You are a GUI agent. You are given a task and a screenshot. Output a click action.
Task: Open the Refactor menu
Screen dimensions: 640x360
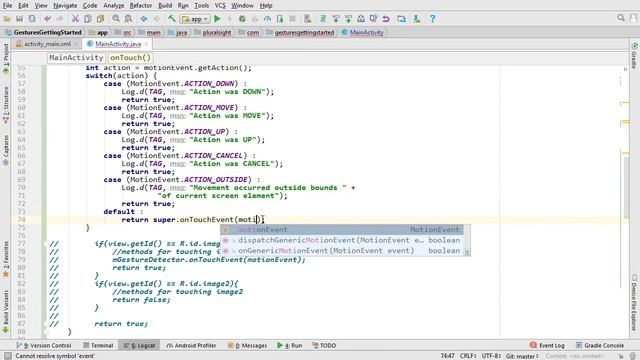click(x=141, y=5)
